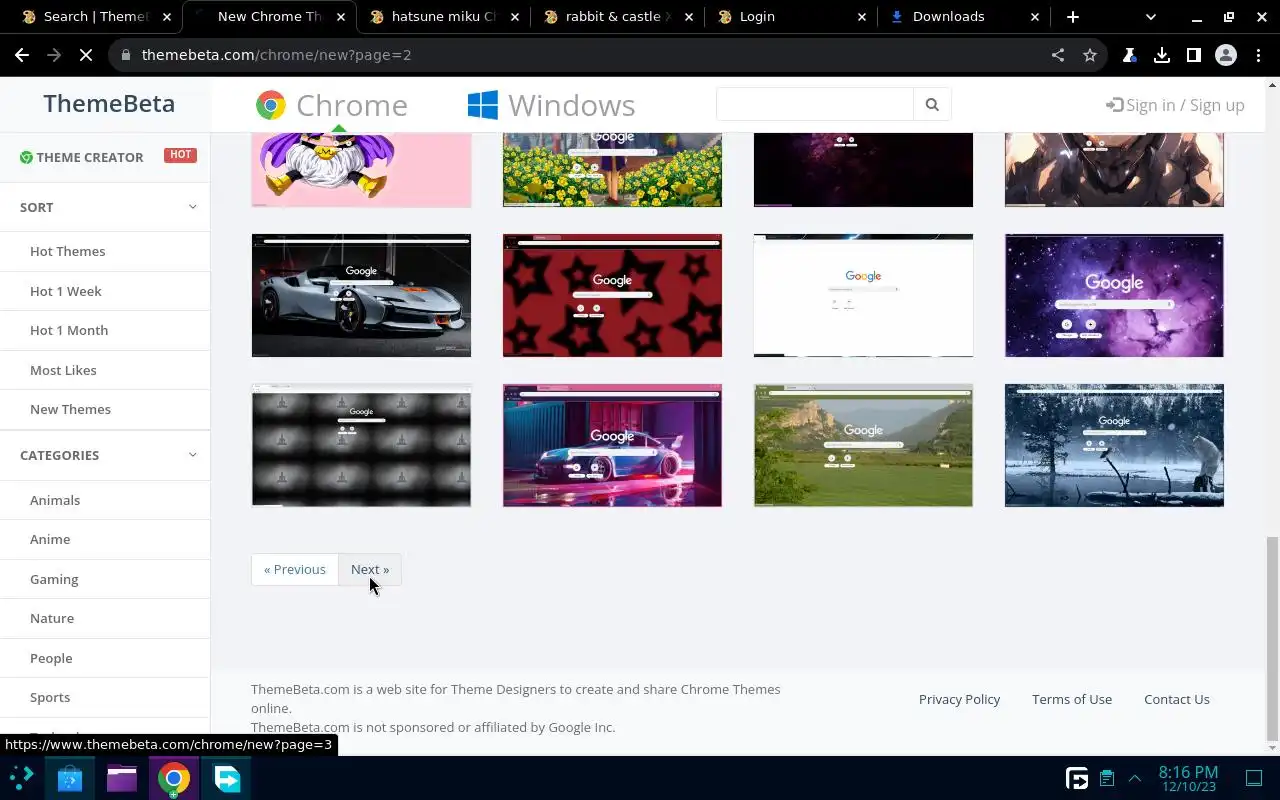Open the green mountain meadow theme thumbnail
1280x800 pixels.
click(863, 445)
